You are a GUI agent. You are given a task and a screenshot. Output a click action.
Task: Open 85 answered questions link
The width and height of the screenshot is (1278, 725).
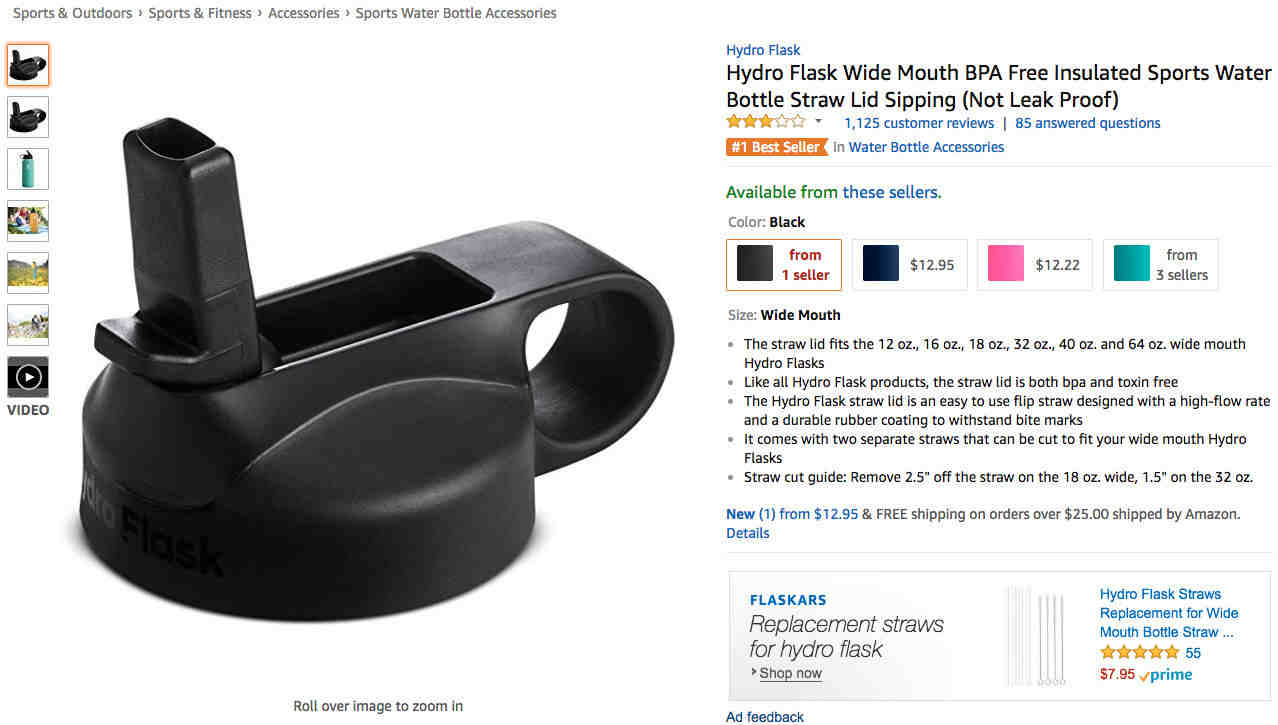pos(1088,123)
